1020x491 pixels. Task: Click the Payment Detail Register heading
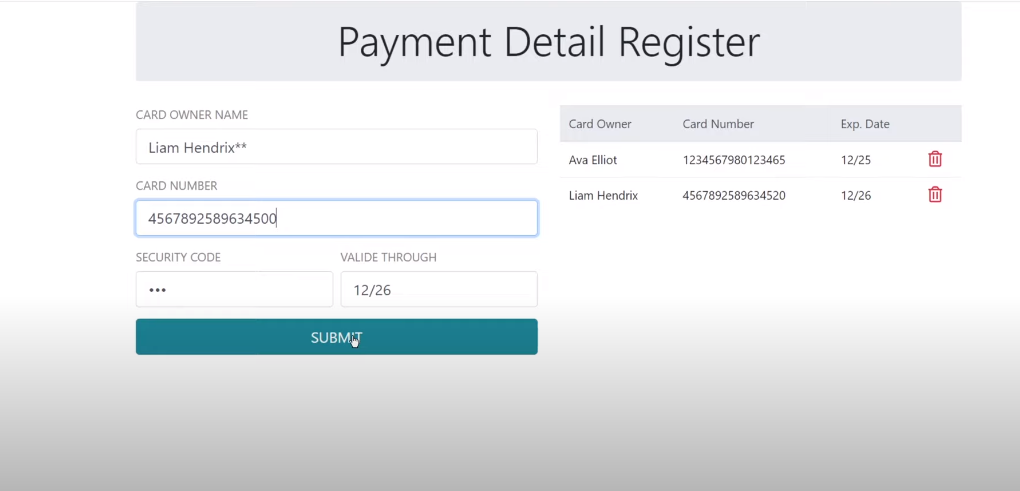[x=548, y=42]
